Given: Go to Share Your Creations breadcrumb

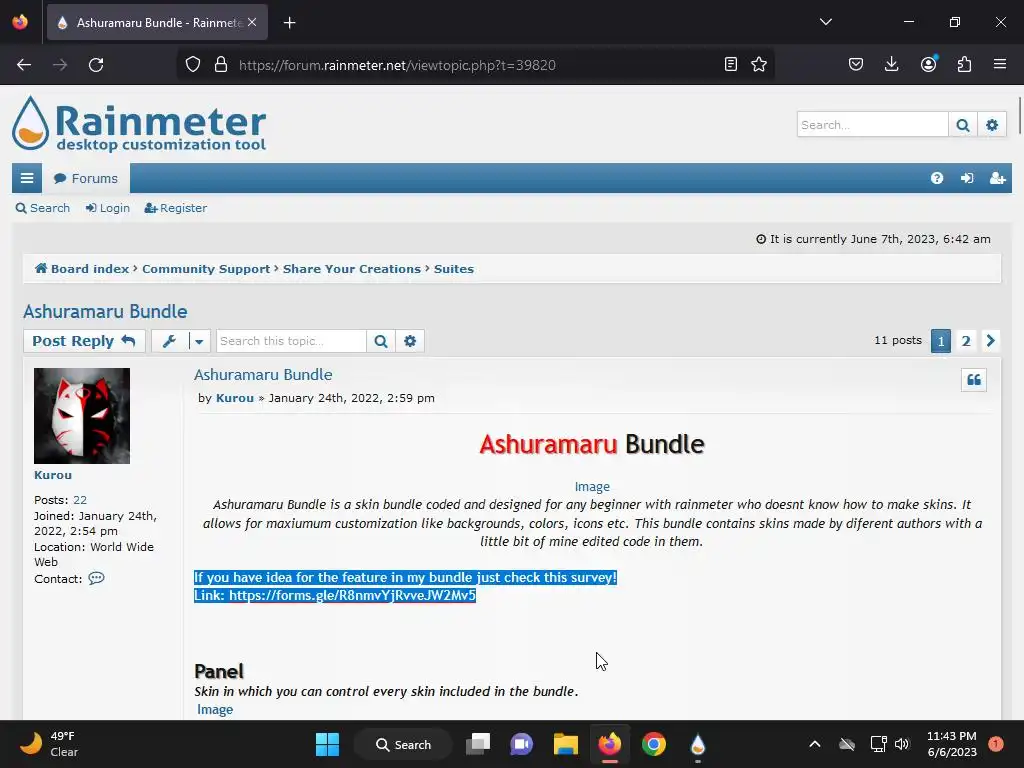Looking at the screenshot, I should pos(351,269).
